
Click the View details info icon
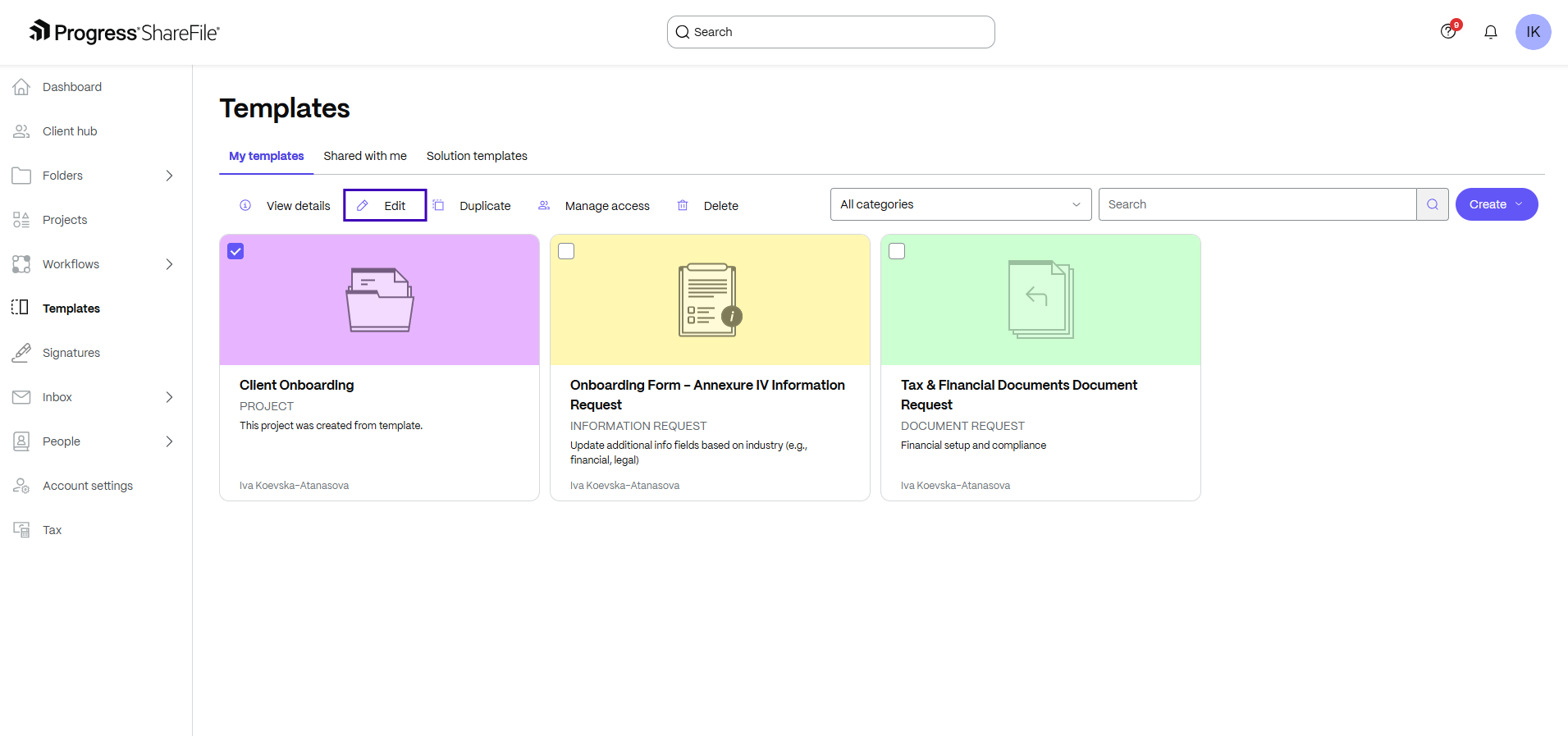(x=245, y=205)
